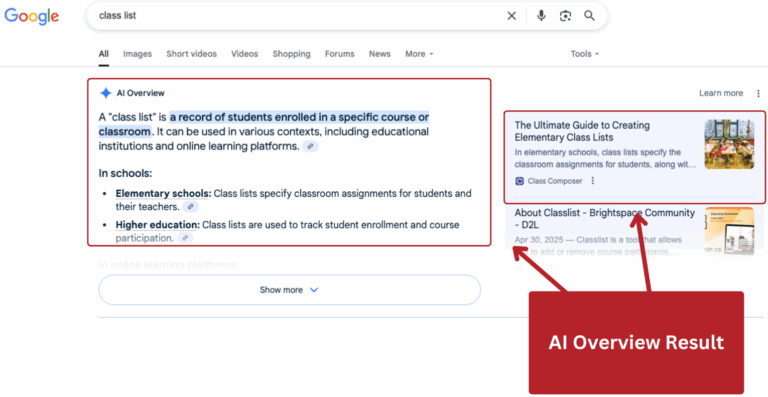Expand the More search category dropdown
Image resolution: width=768 pixels, height=397 pixels.
point(419,54)
